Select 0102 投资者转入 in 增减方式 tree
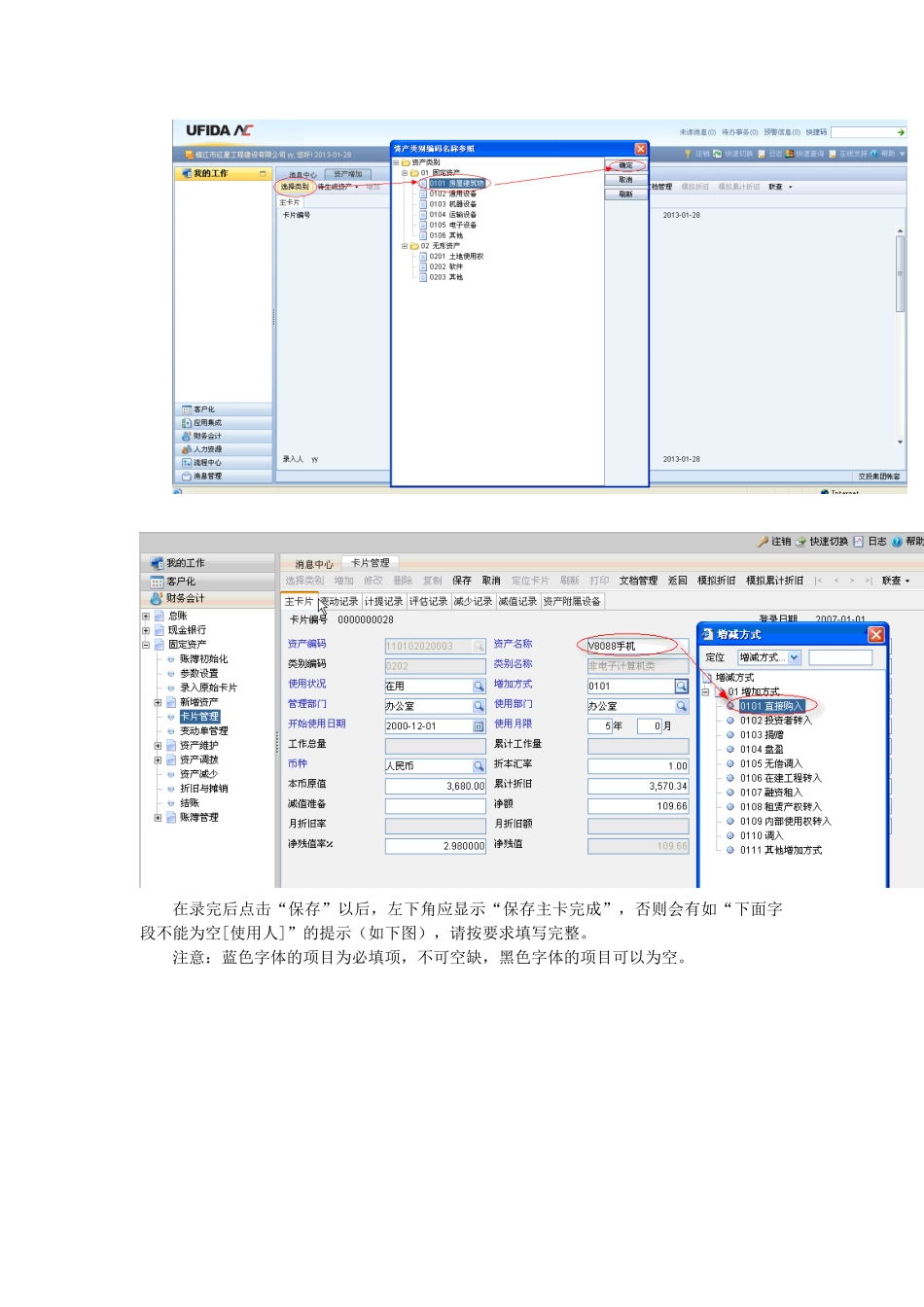Screen dimensions: 924x1307 point(775,721)
